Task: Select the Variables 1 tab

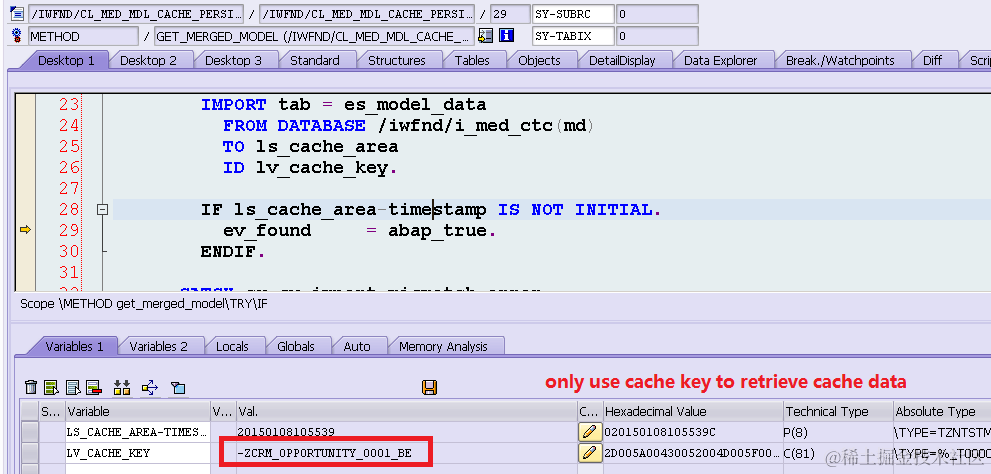Action: pyautogui.click(x=75, y=346)
